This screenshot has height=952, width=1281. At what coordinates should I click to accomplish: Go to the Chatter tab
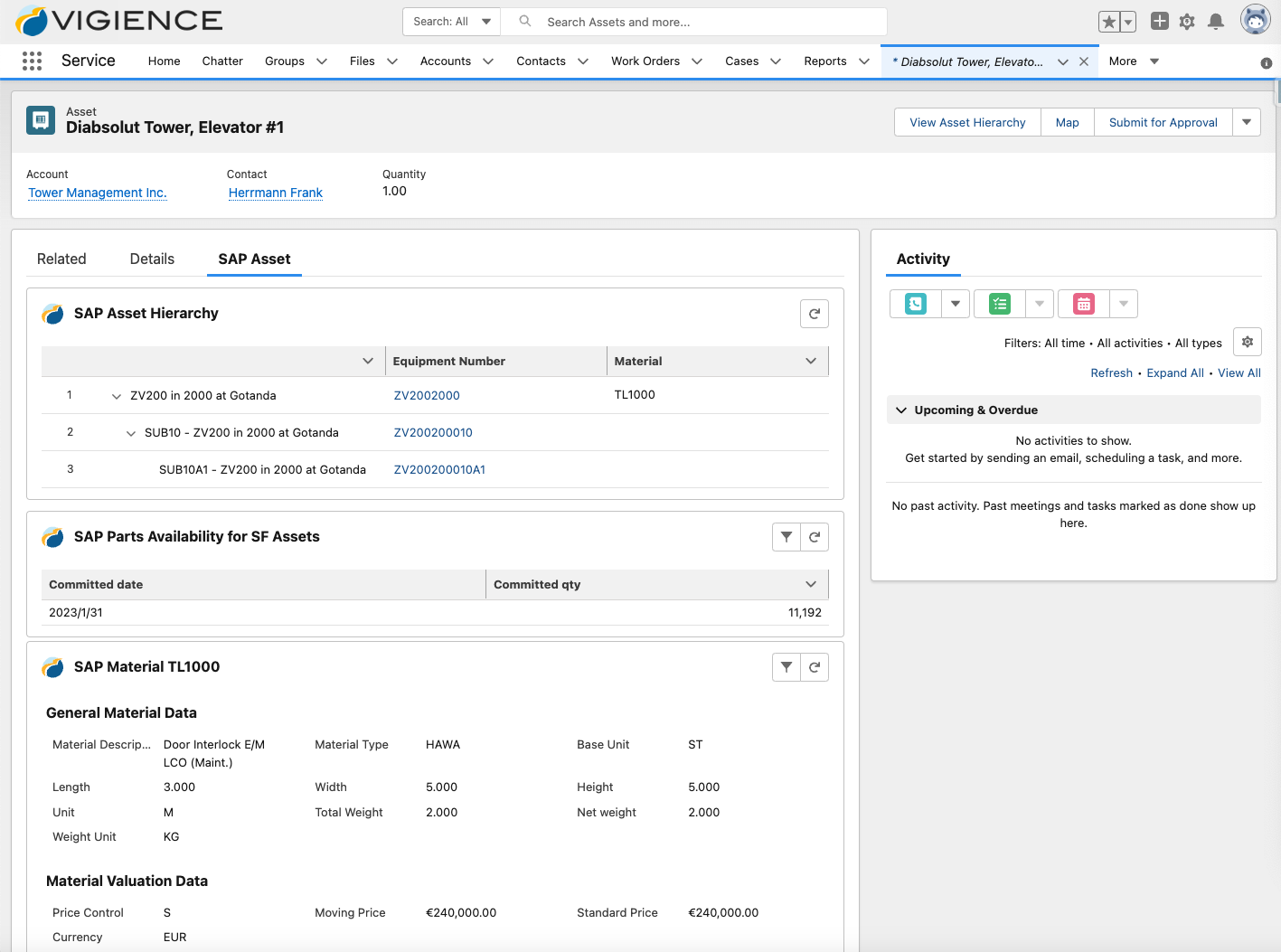point(222,61)
